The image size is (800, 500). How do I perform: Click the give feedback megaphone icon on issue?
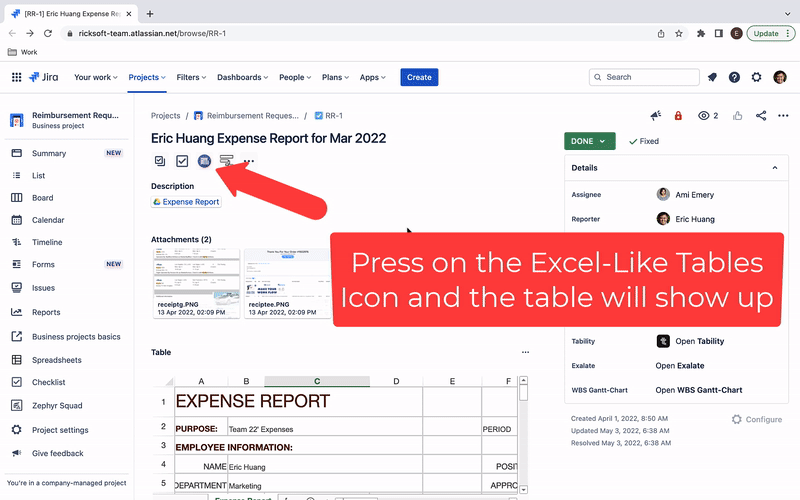(x=656, y=116)
